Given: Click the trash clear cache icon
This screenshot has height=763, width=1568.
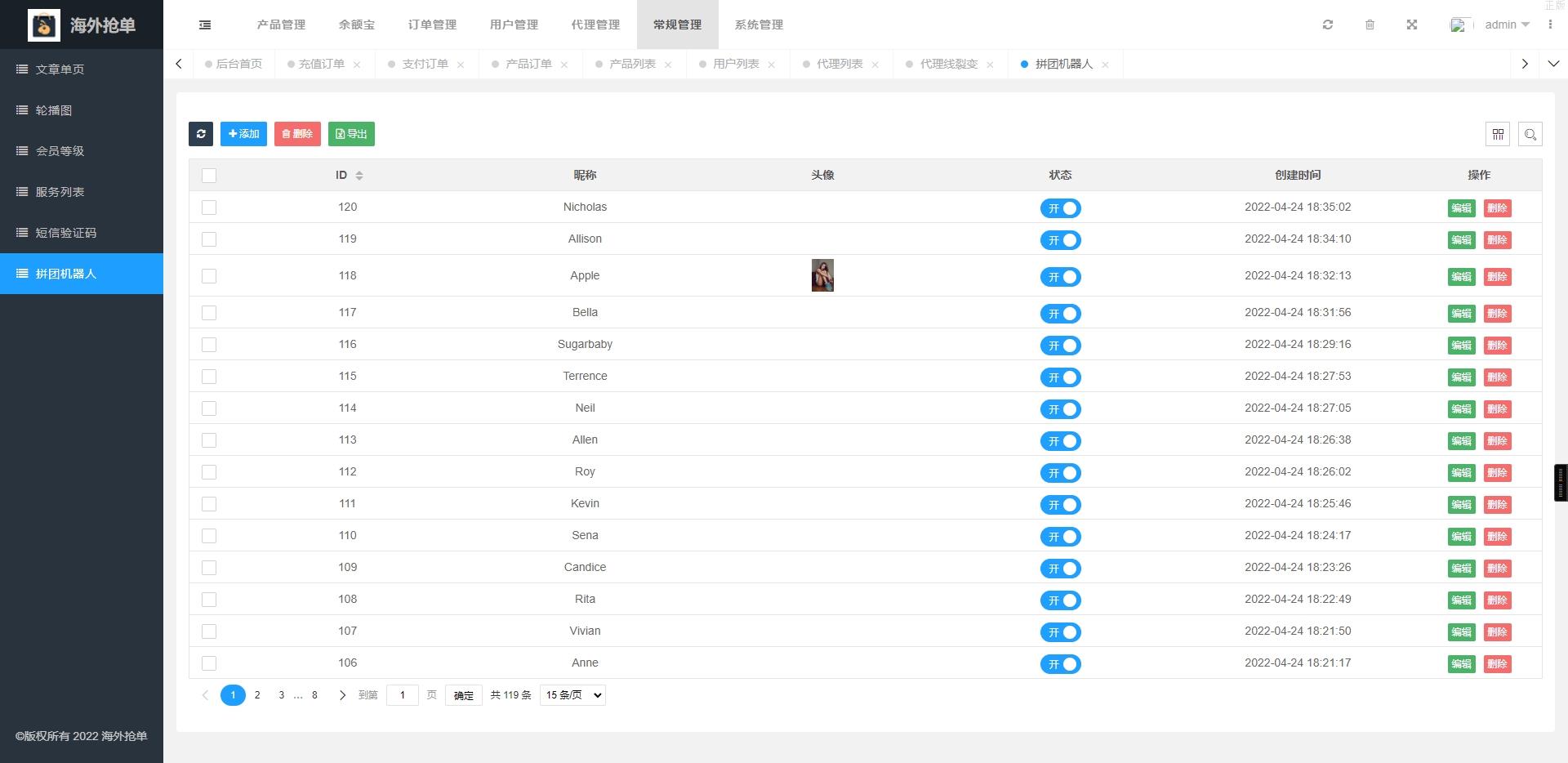Looking at the screenshot, I should coord(1370,25).
